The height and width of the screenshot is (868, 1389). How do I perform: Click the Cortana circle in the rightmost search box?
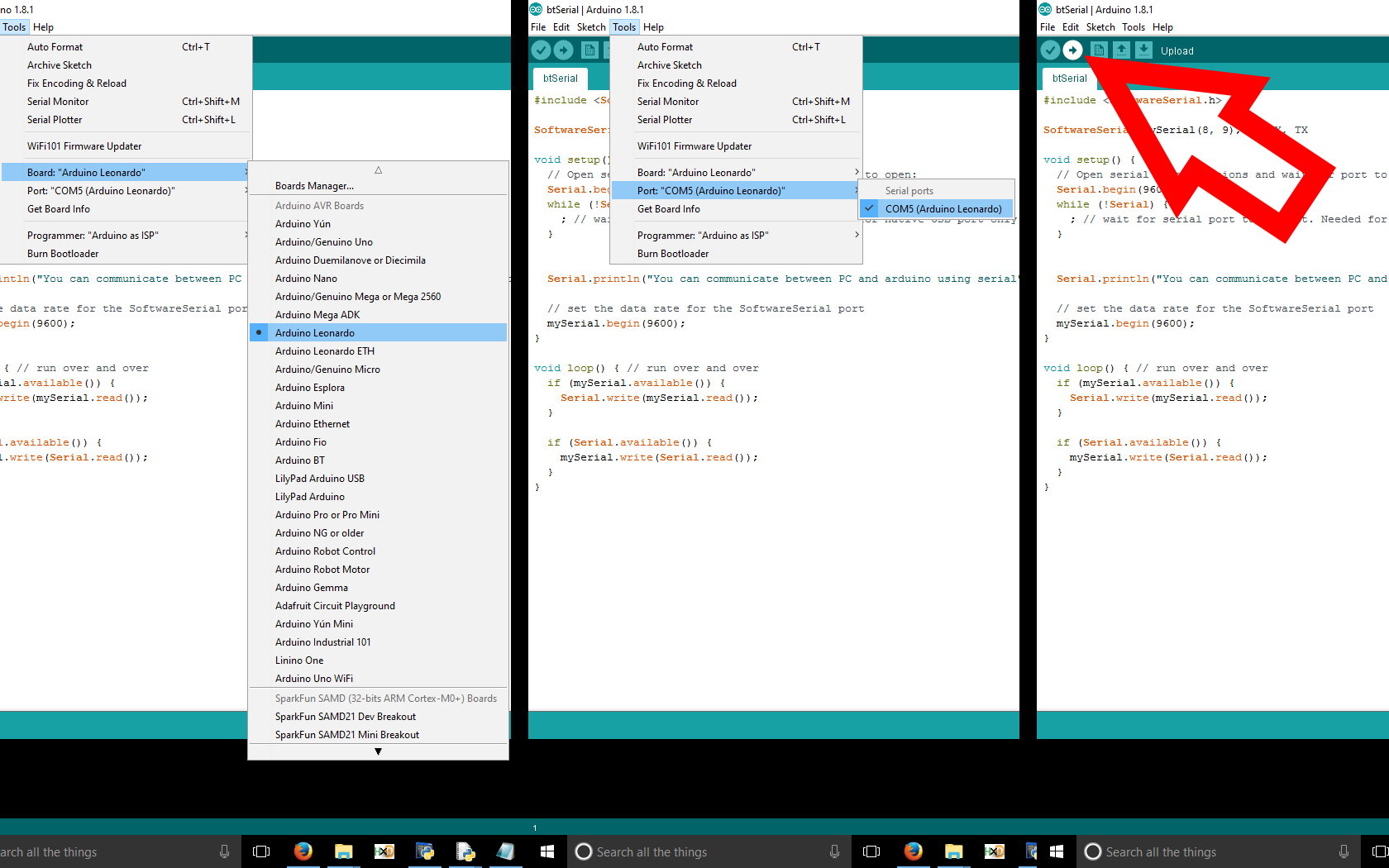(x=1093, y=851)
